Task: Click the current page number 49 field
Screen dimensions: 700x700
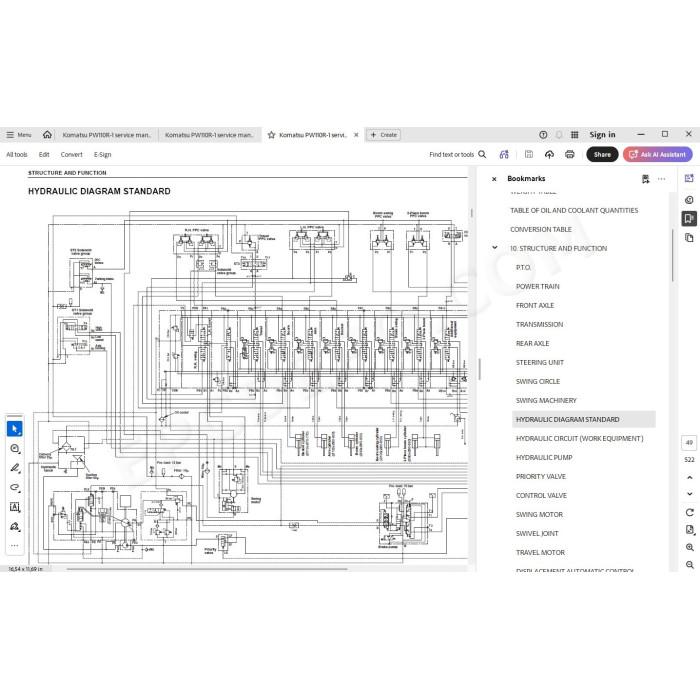Action: click(x=689, y=442)
